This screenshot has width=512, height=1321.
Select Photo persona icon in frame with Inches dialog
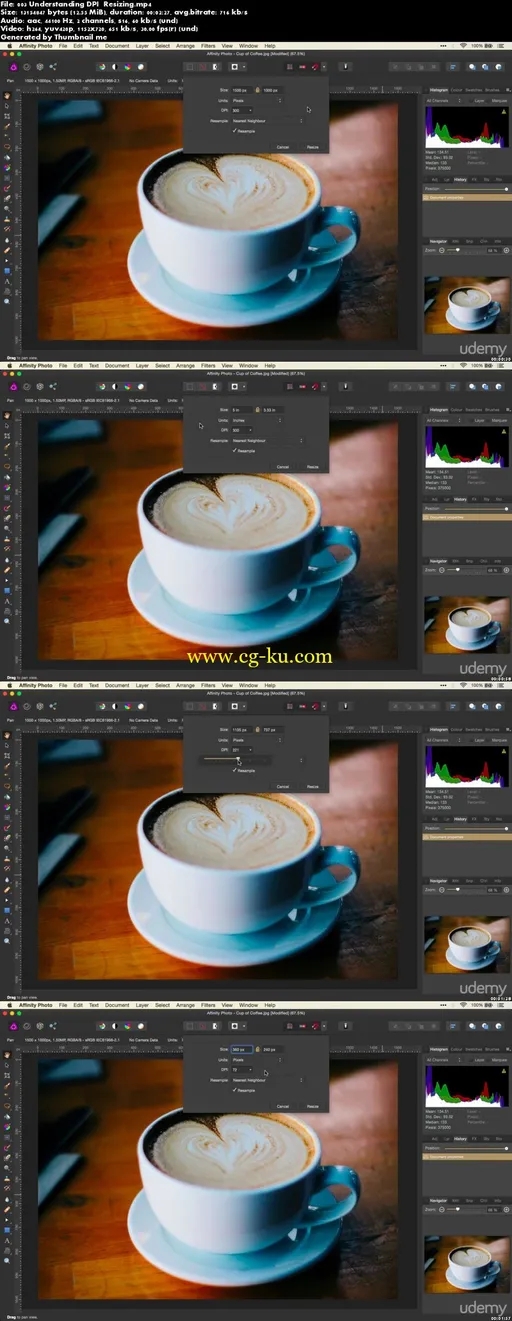click(x=14, y=385)
